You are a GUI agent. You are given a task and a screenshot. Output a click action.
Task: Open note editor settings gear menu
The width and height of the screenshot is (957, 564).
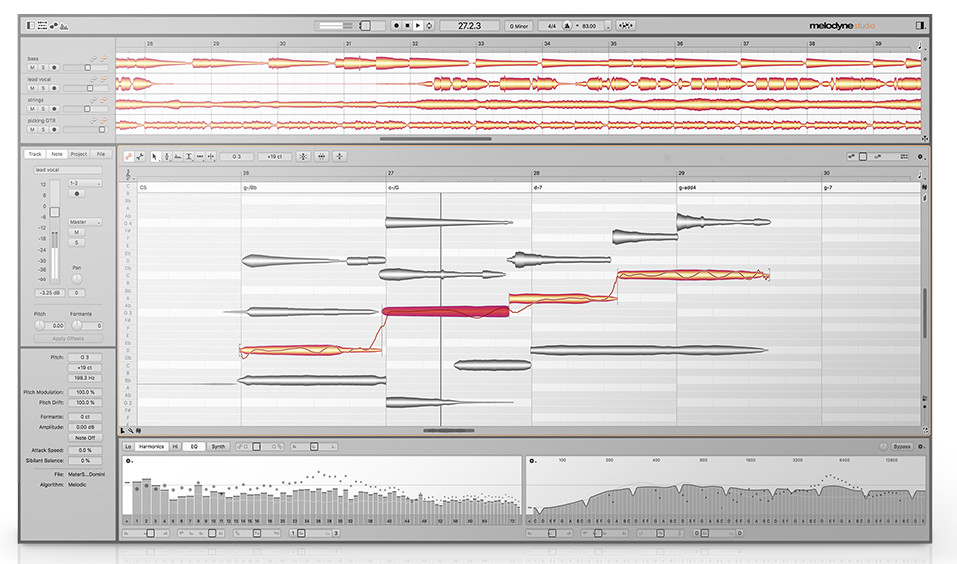[920, 157]
